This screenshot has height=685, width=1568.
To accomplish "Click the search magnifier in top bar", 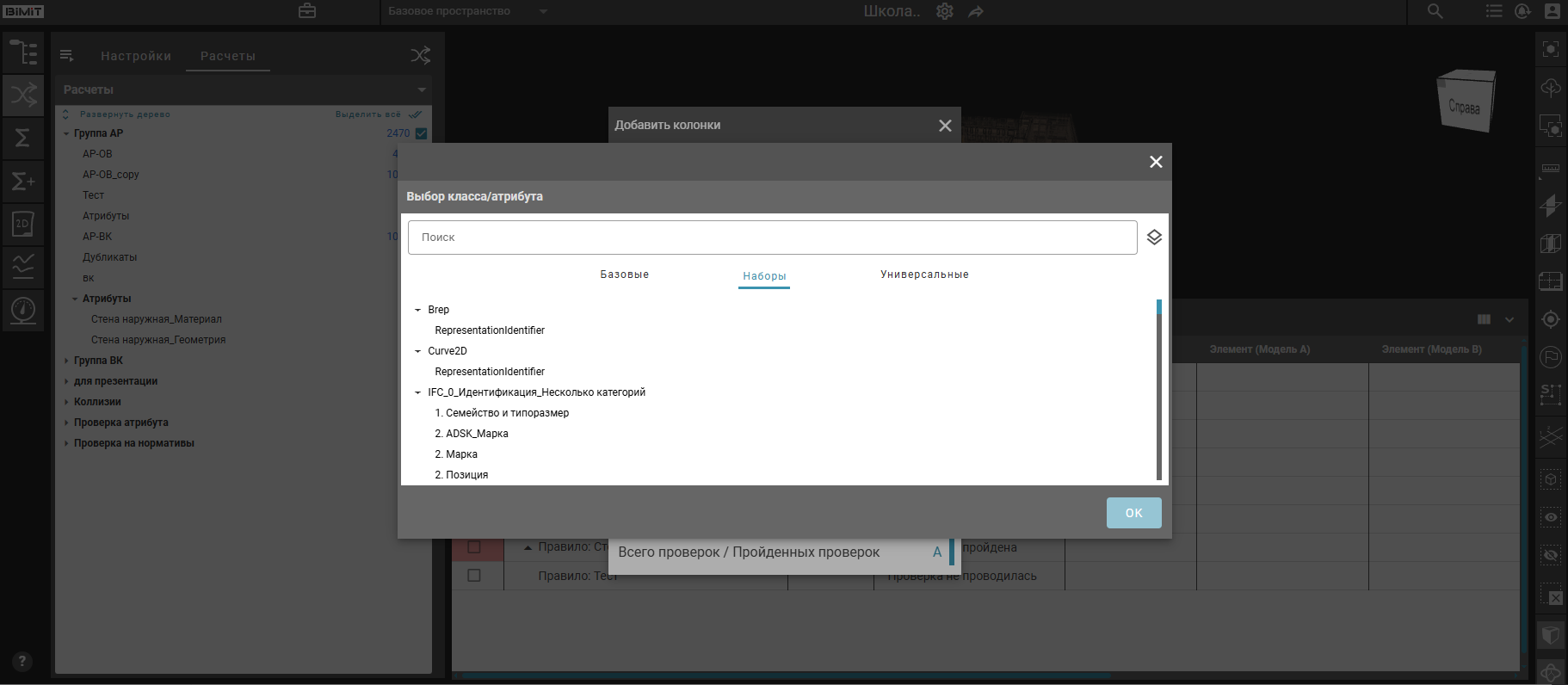I will click(1435, 11).
